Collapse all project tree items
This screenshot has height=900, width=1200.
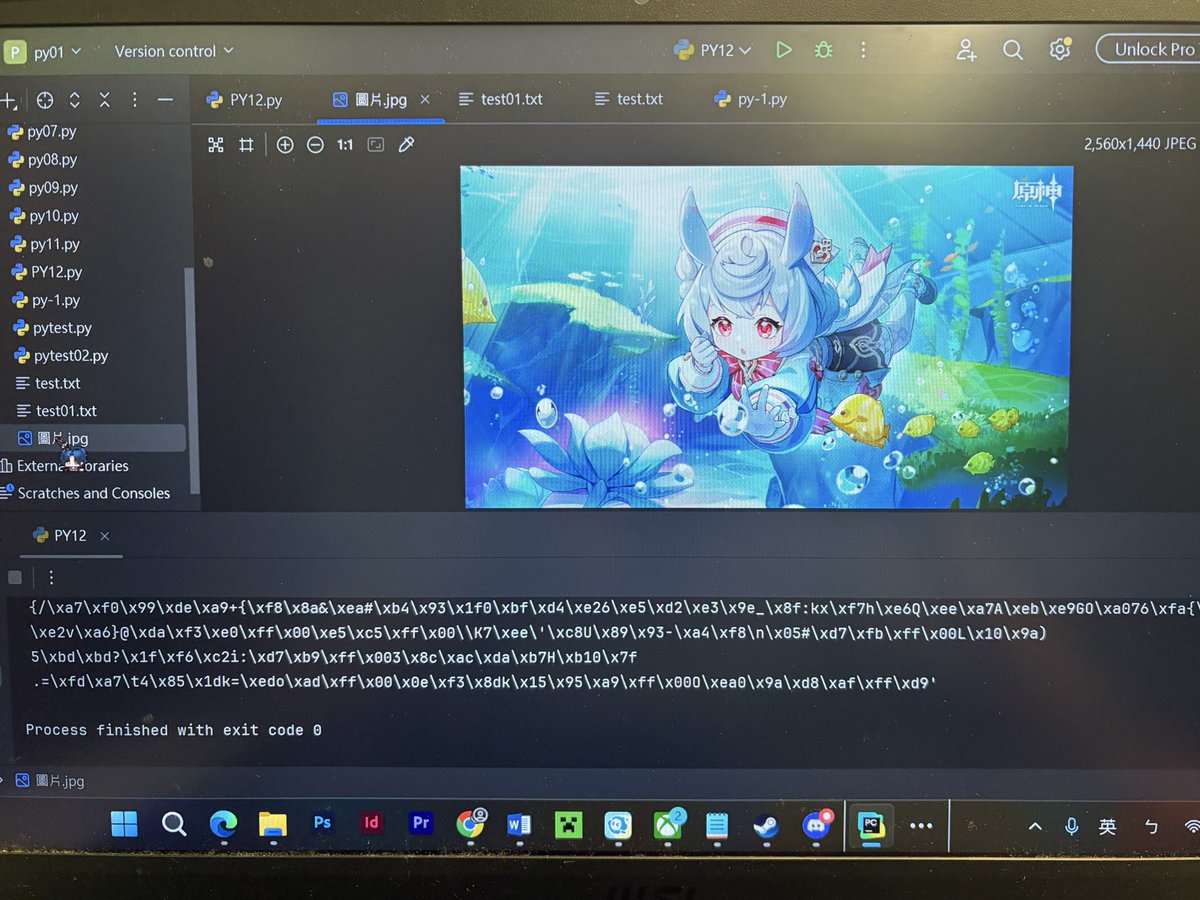(x=104, y=100)
